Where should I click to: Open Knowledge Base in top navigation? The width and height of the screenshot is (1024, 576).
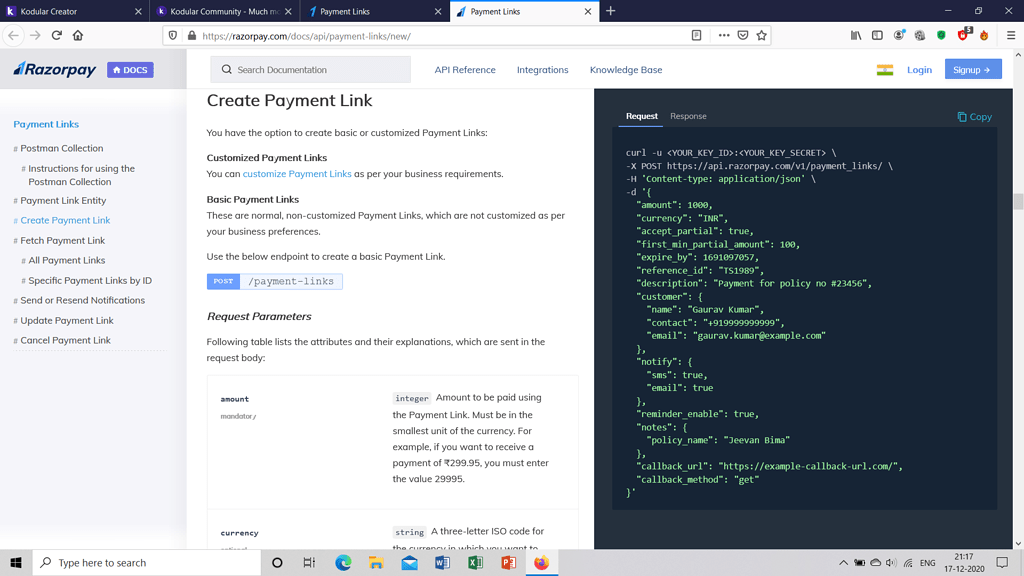coord(626,70)
